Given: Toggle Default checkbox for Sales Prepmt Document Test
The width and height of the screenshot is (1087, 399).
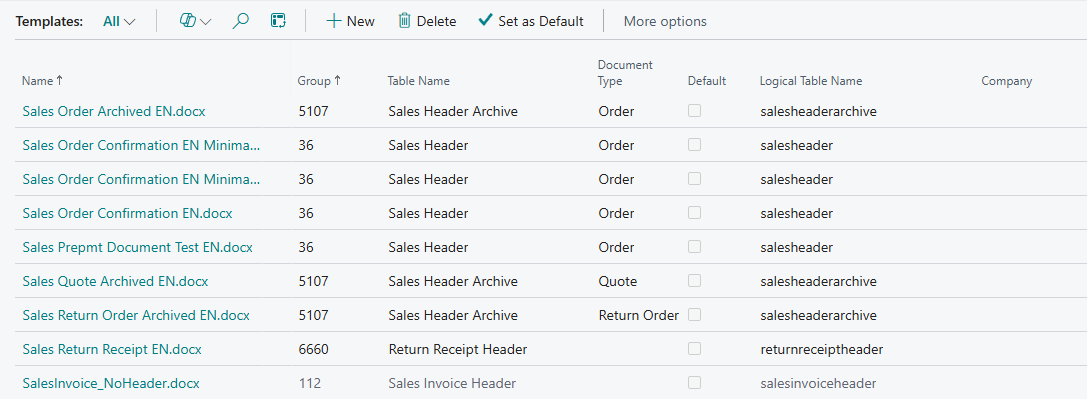Looking at the screenshot, I should [694, 247].
